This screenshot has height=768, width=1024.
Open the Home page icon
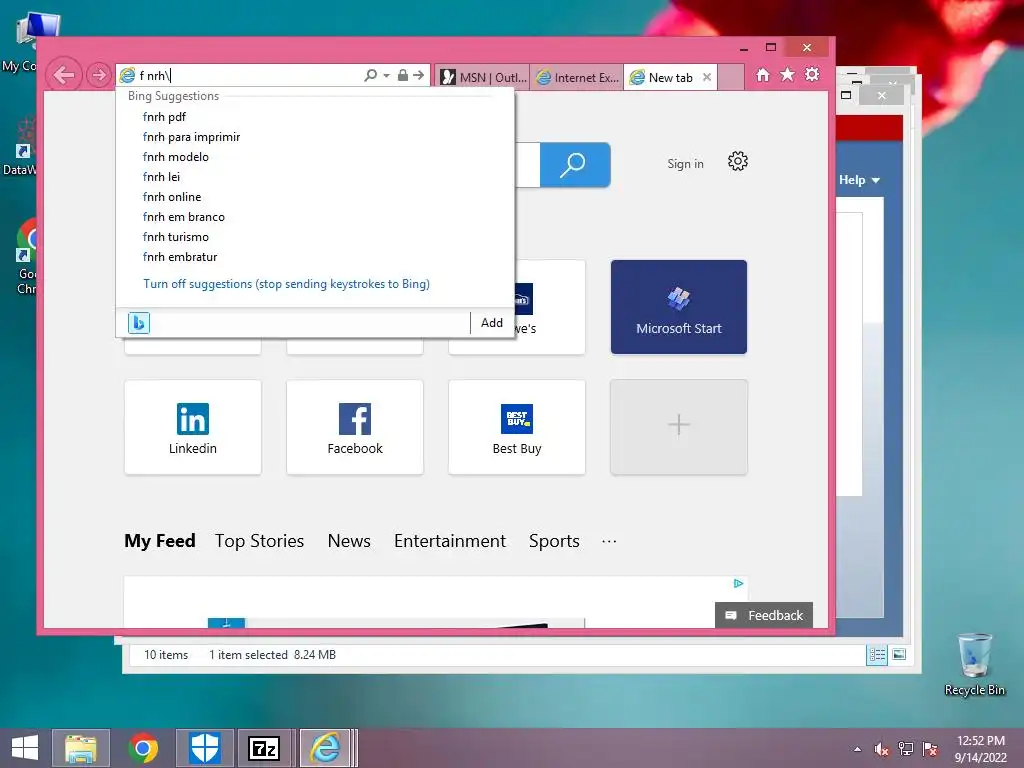coord(763,74)
